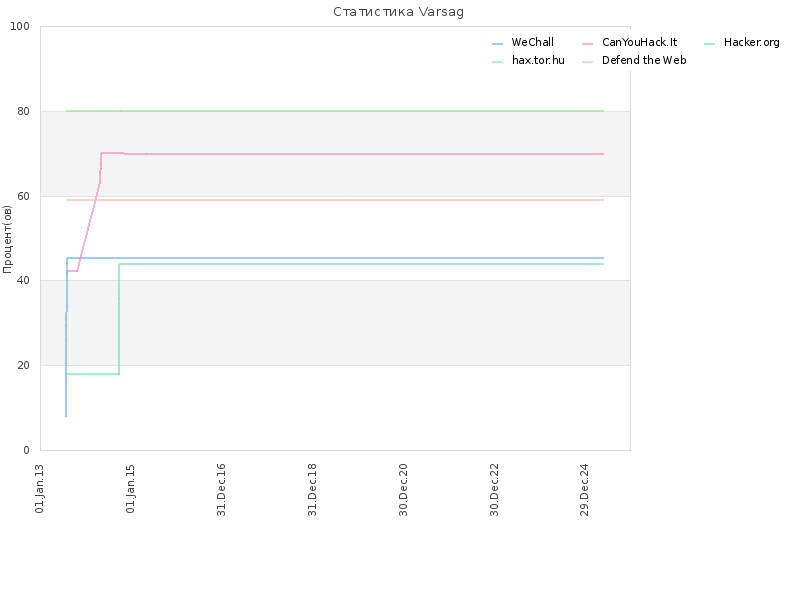Click the 01.Jan.13 date axis label
The height and width of the screenshot is (600, 800).
pyautogui.click(x=39, y=489)
